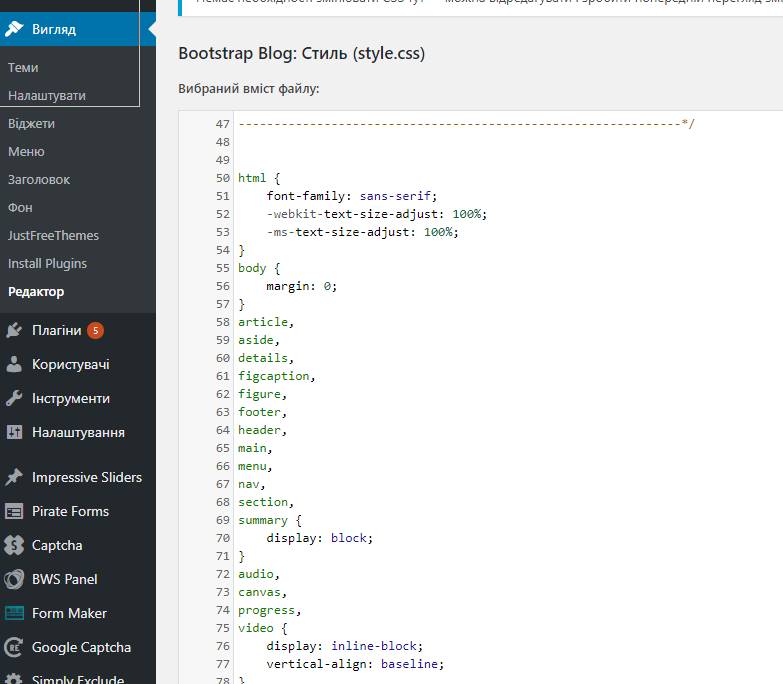Screen dimensions: 783x684
Task: Click the 'progress,' selector line
Action: 270,610
